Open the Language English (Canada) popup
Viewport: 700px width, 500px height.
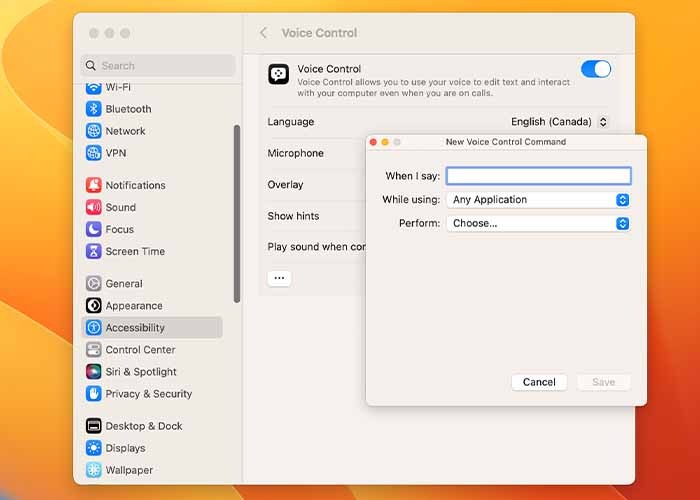tap(559, 121)
